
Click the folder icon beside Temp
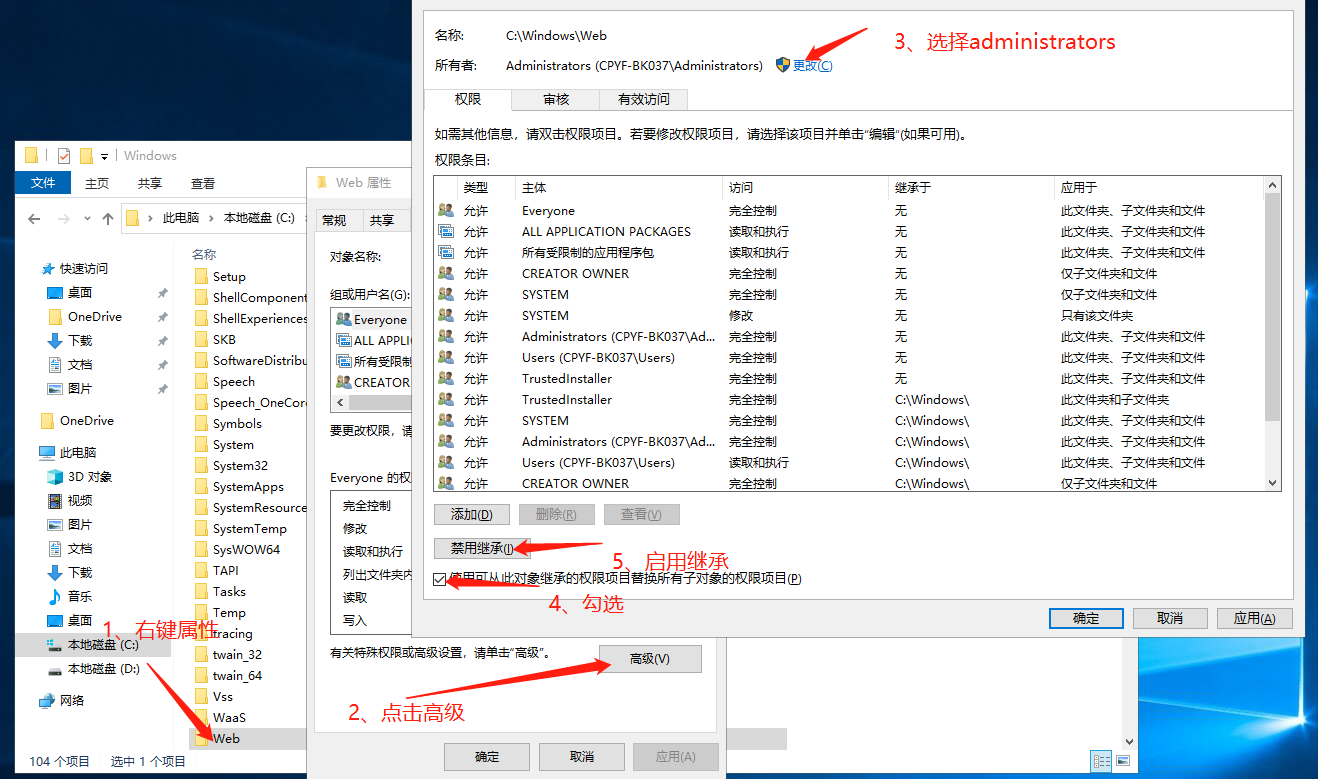click(201, 613)
